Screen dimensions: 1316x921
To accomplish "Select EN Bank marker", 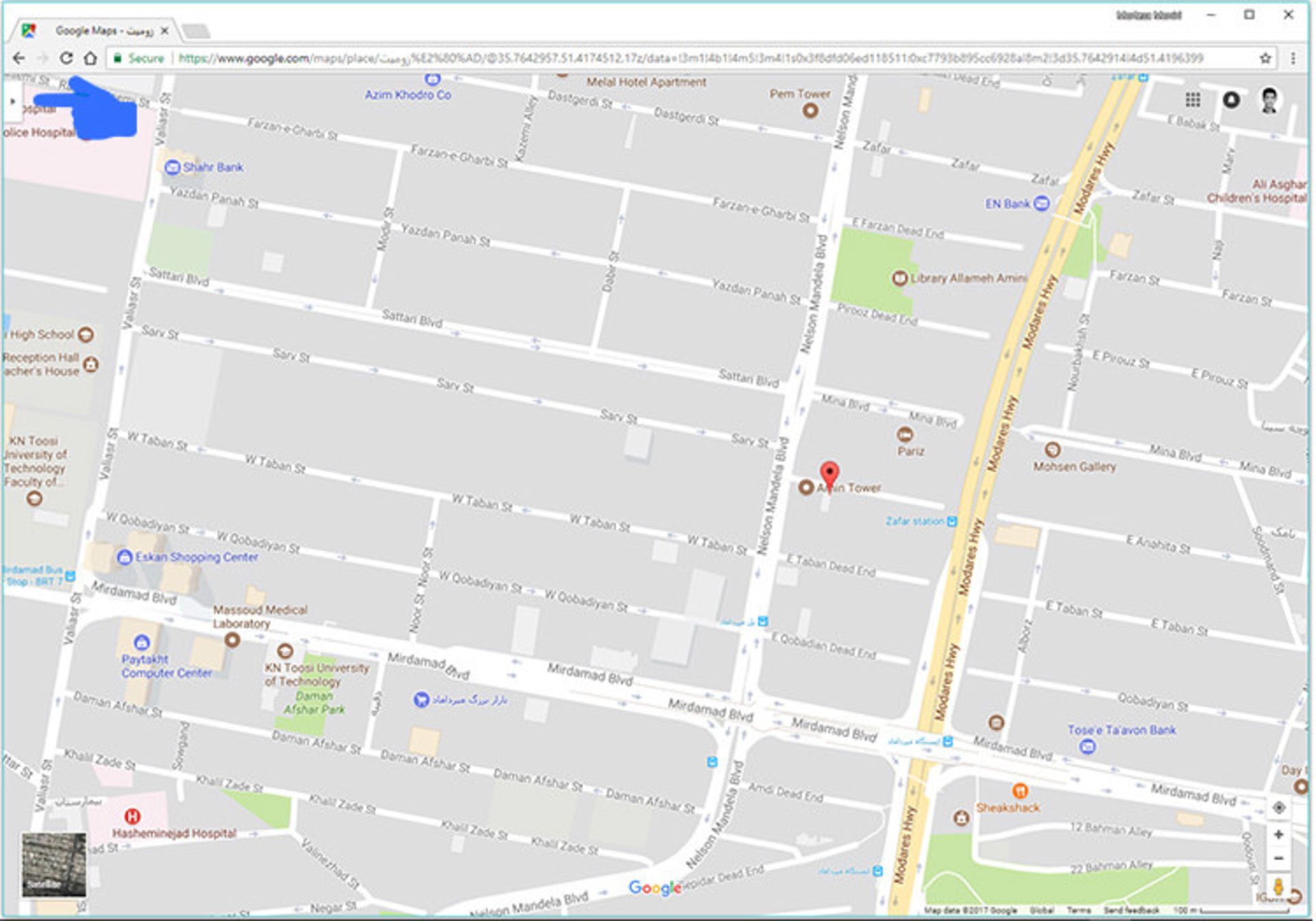I will tap(1041, 204).
